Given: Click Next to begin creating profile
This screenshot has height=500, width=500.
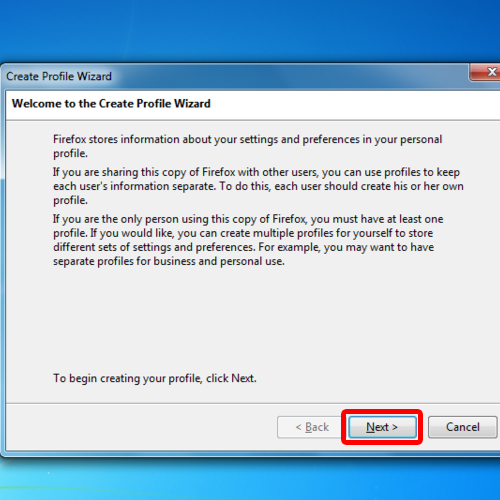Looking at the screenshot, I should click(x=382, y=427).
